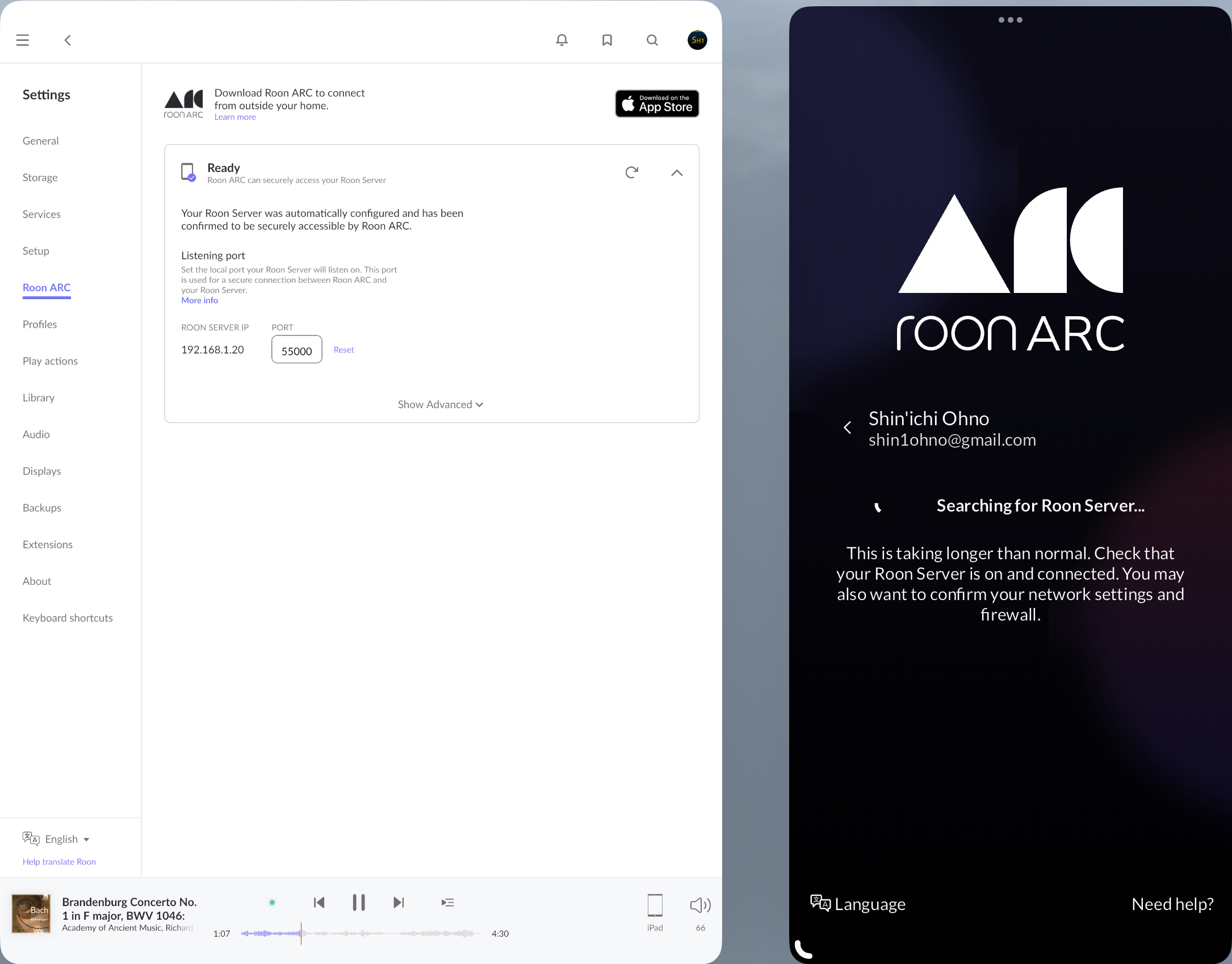
Task: Refresh the Roon ARC status check
Action: (631, 173)
